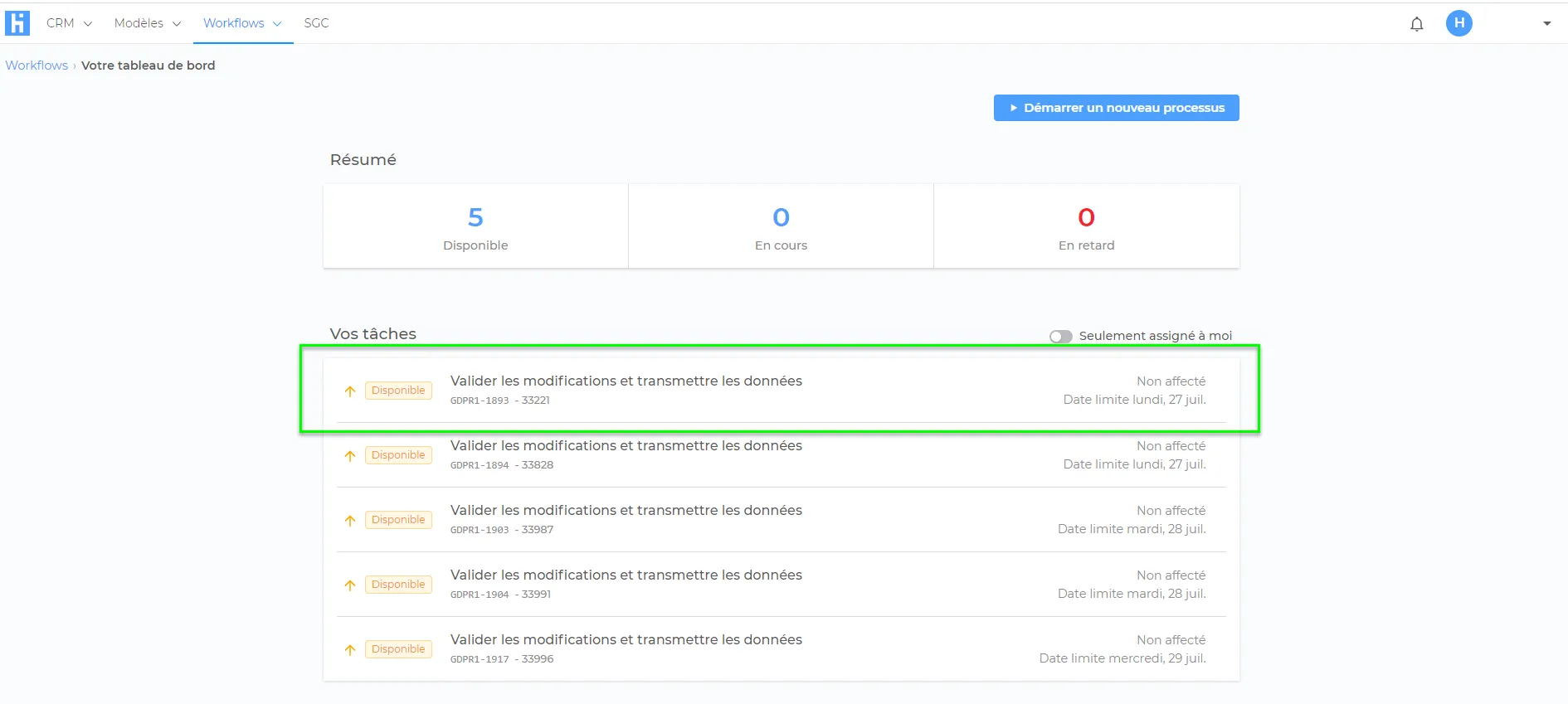Open the user account dropdown caret
The image size is (1568, 704).
click(1547, 23)
